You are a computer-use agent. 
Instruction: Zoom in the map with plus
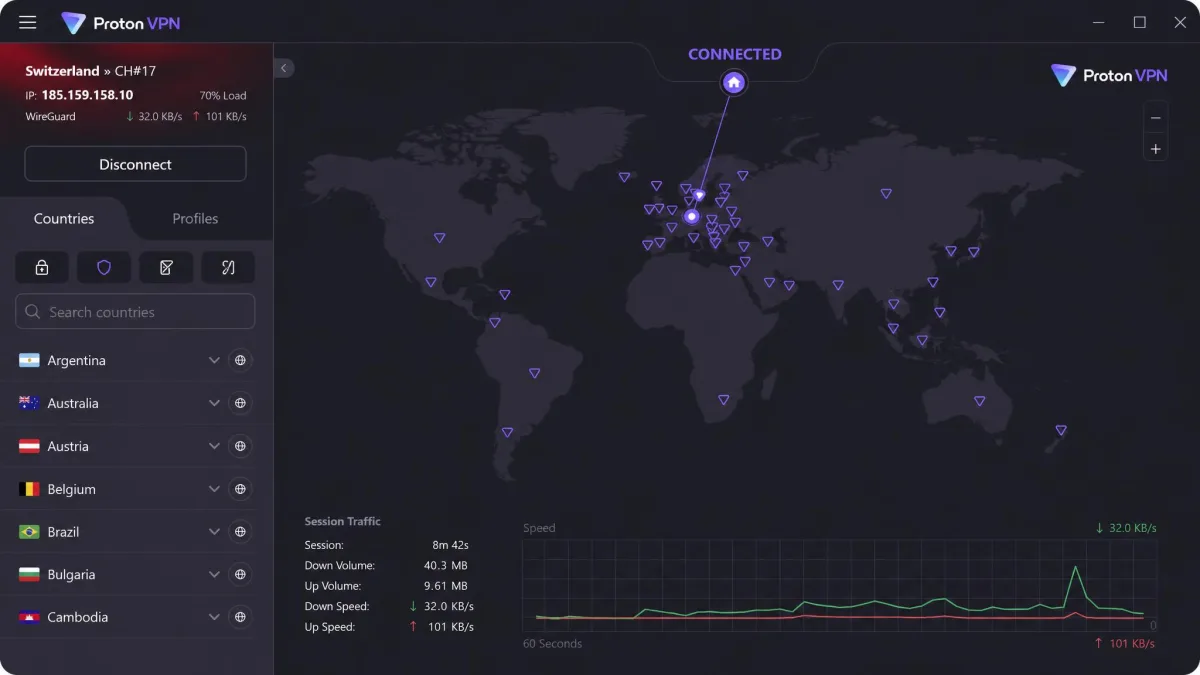tap(1156, 149)
